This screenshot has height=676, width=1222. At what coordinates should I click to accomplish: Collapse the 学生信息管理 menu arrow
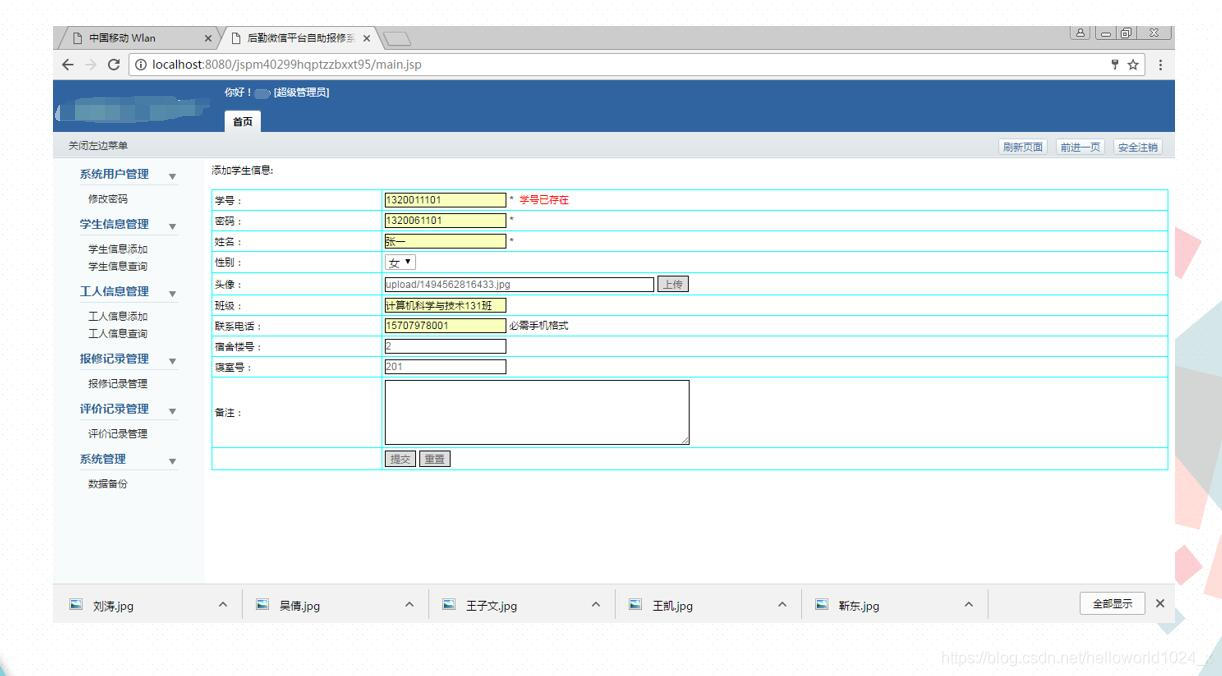pos(172,227)
